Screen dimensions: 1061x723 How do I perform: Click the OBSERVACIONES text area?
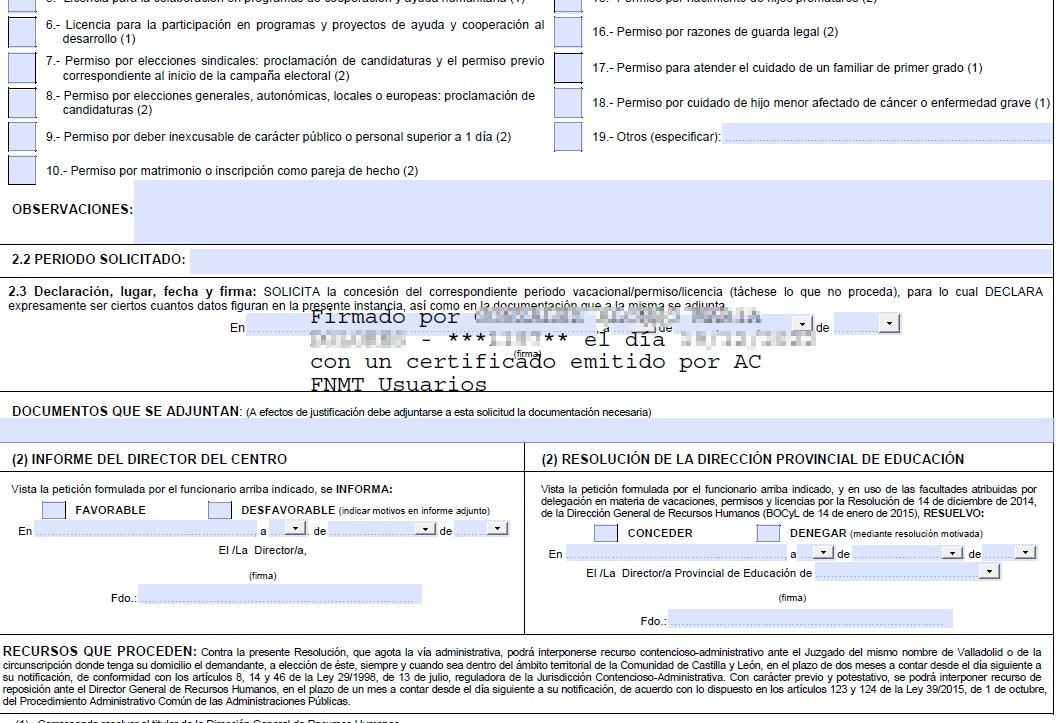[593, 212]
